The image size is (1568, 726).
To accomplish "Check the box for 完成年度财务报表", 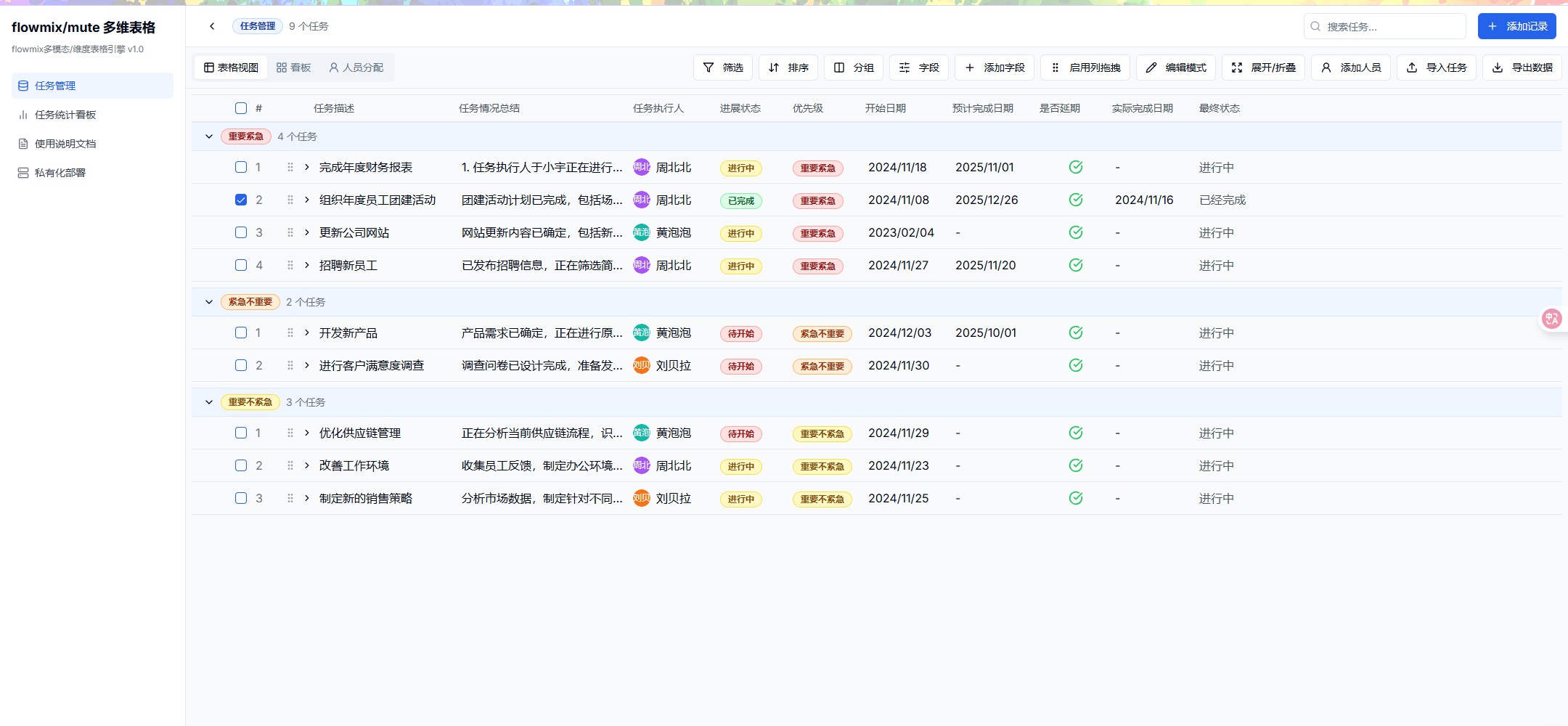I will coord(241,167).
